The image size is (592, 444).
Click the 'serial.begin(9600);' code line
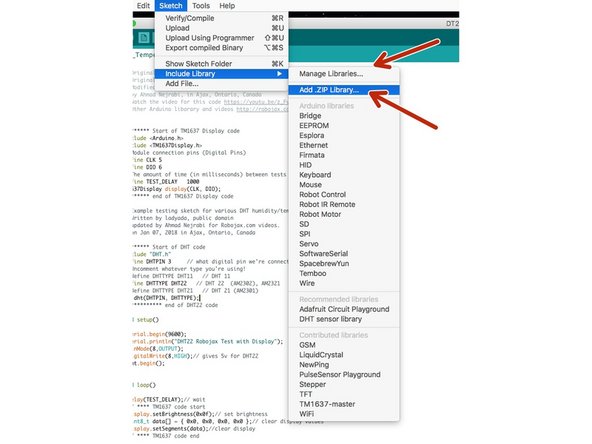click(x=160, y=334)
